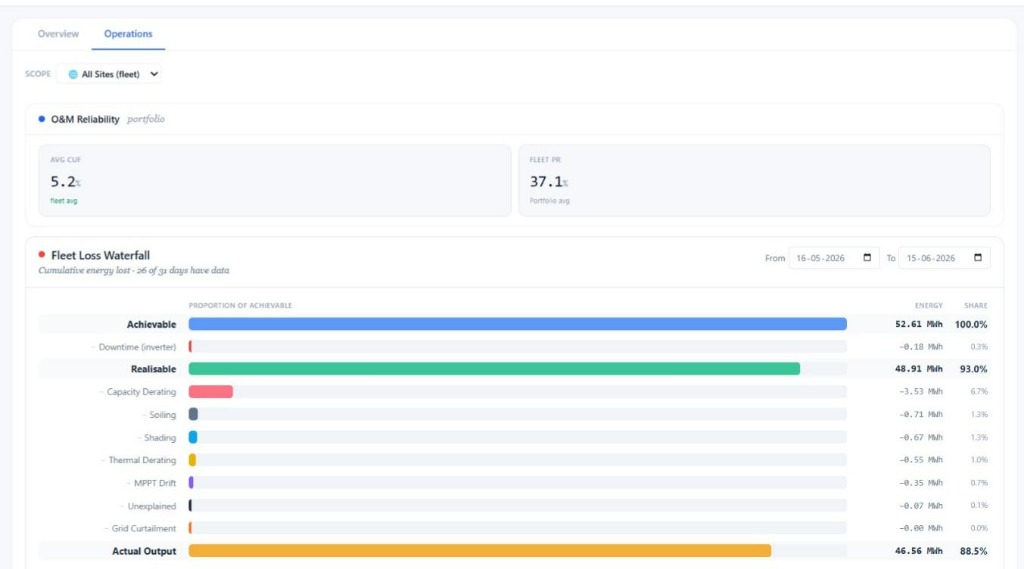Click the Grid Curtailment row label
The image size is (1024, 569).
coord(144,528)
